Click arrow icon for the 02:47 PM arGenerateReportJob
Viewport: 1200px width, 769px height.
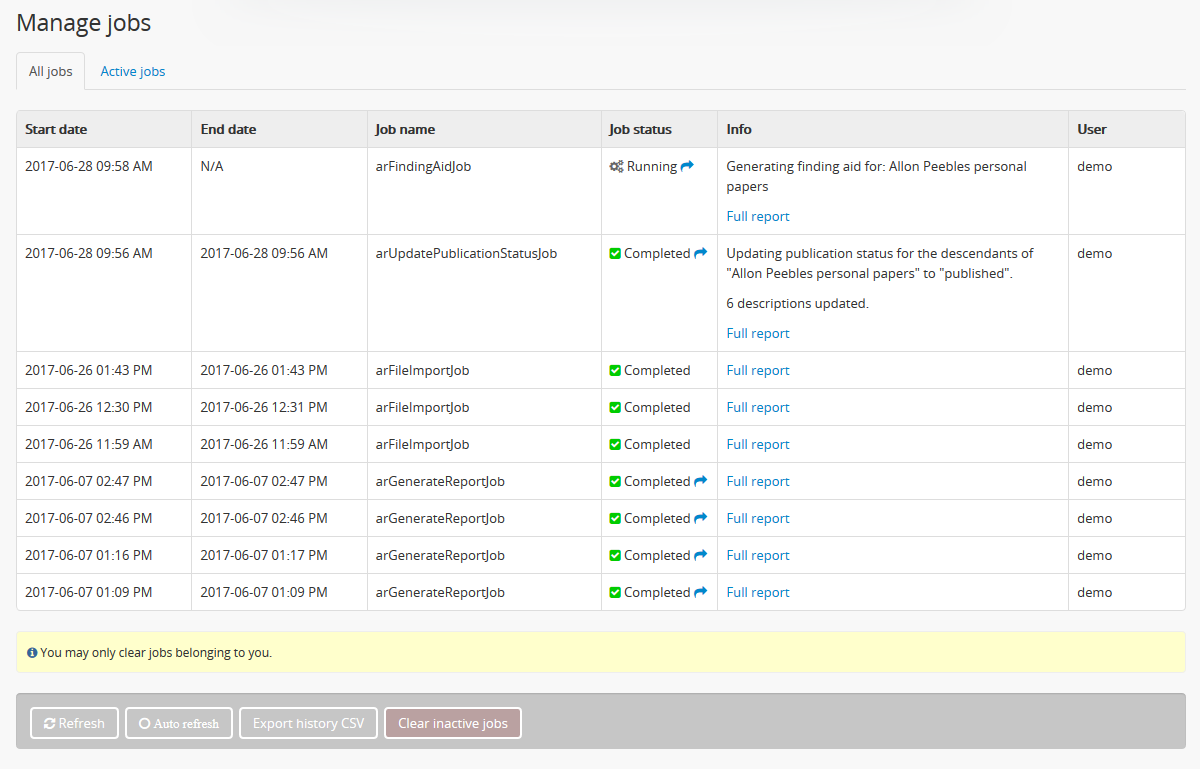pyautogui.click(x=700, y=482)
